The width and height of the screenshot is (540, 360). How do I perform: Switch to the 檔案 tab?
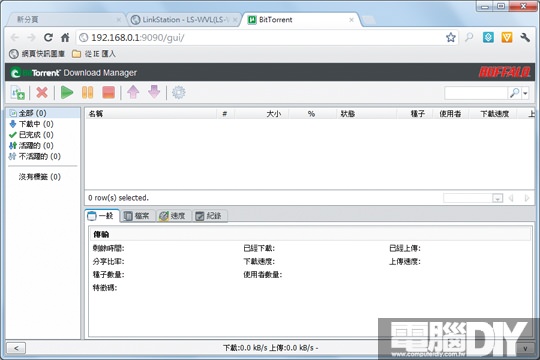click(x=137, y=216)
